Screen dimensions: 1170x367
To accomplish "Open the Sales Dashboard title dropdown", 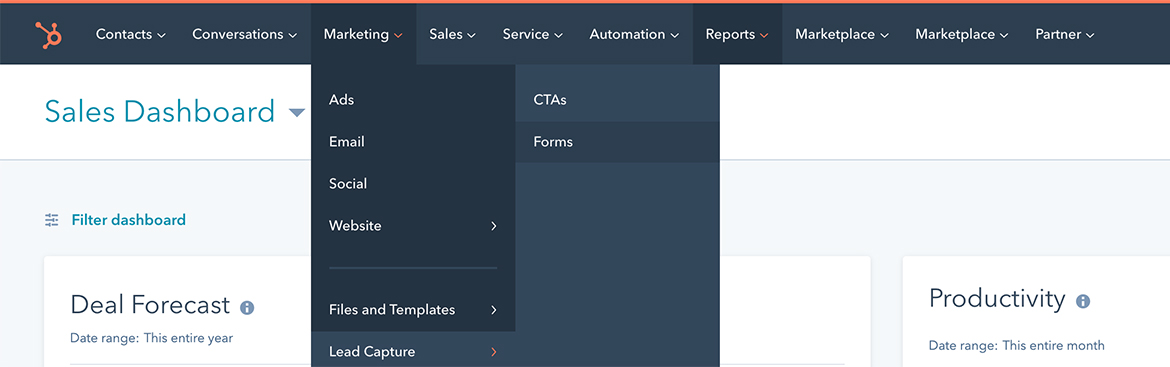I will (297, 113).
